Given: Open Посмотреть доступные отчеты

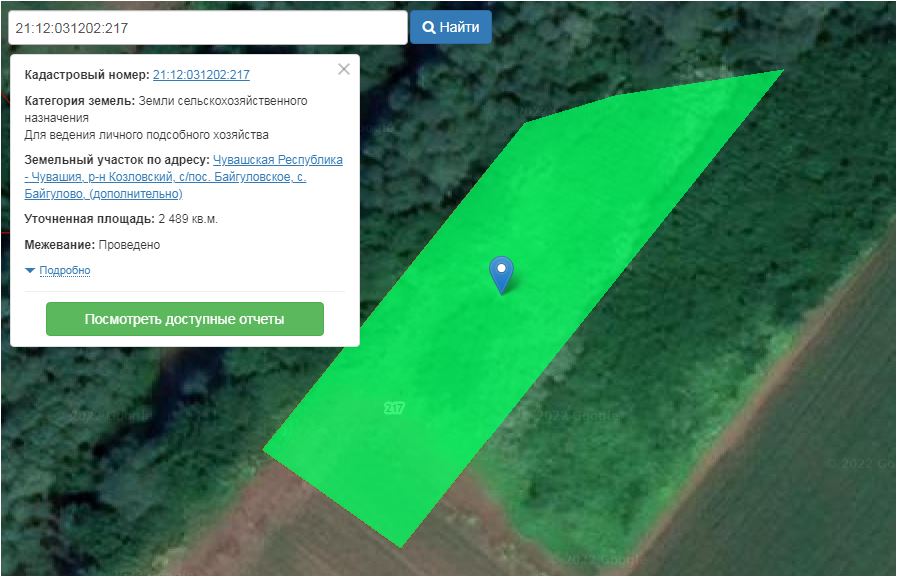Looking at the screenshot, I should click(x=185, y=319).
